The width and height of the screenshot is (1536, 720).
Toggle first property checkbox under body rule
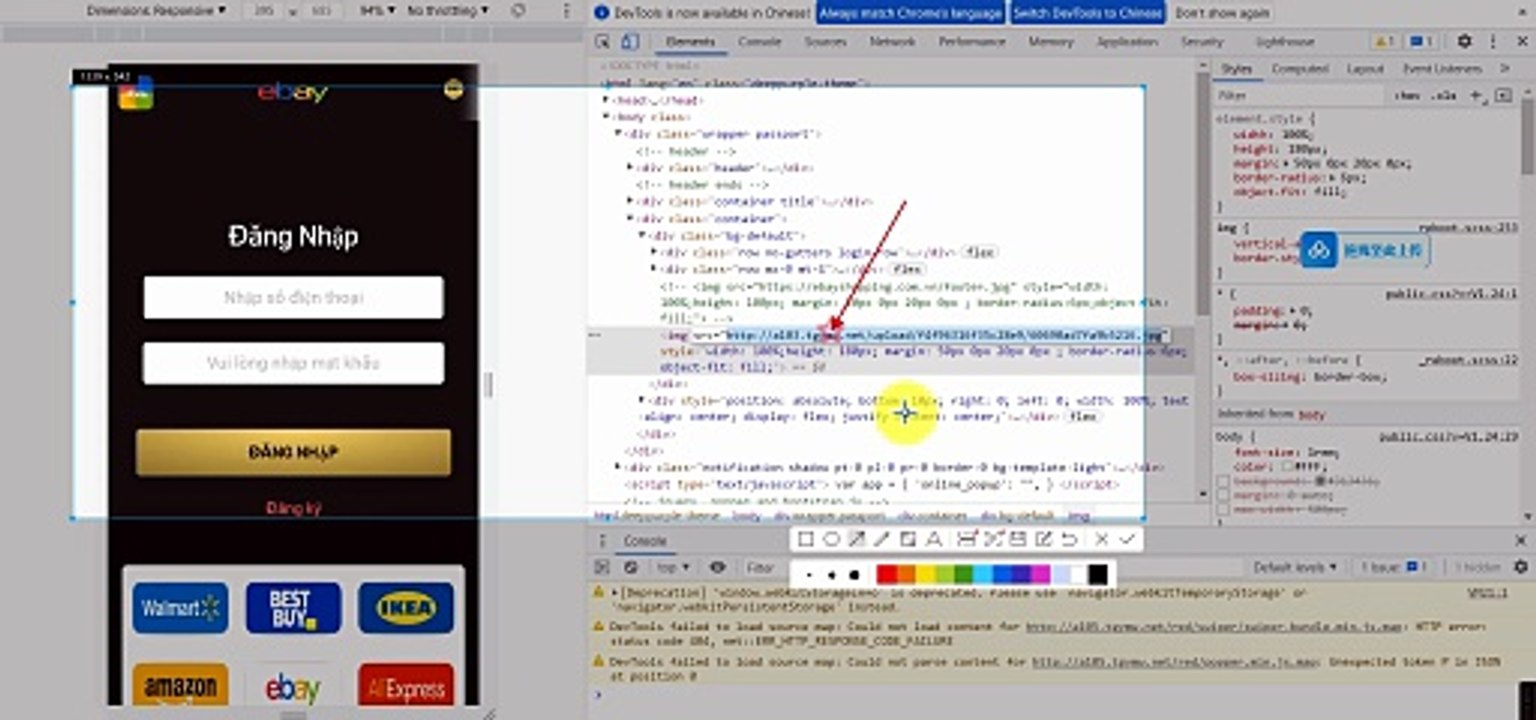1223,481
